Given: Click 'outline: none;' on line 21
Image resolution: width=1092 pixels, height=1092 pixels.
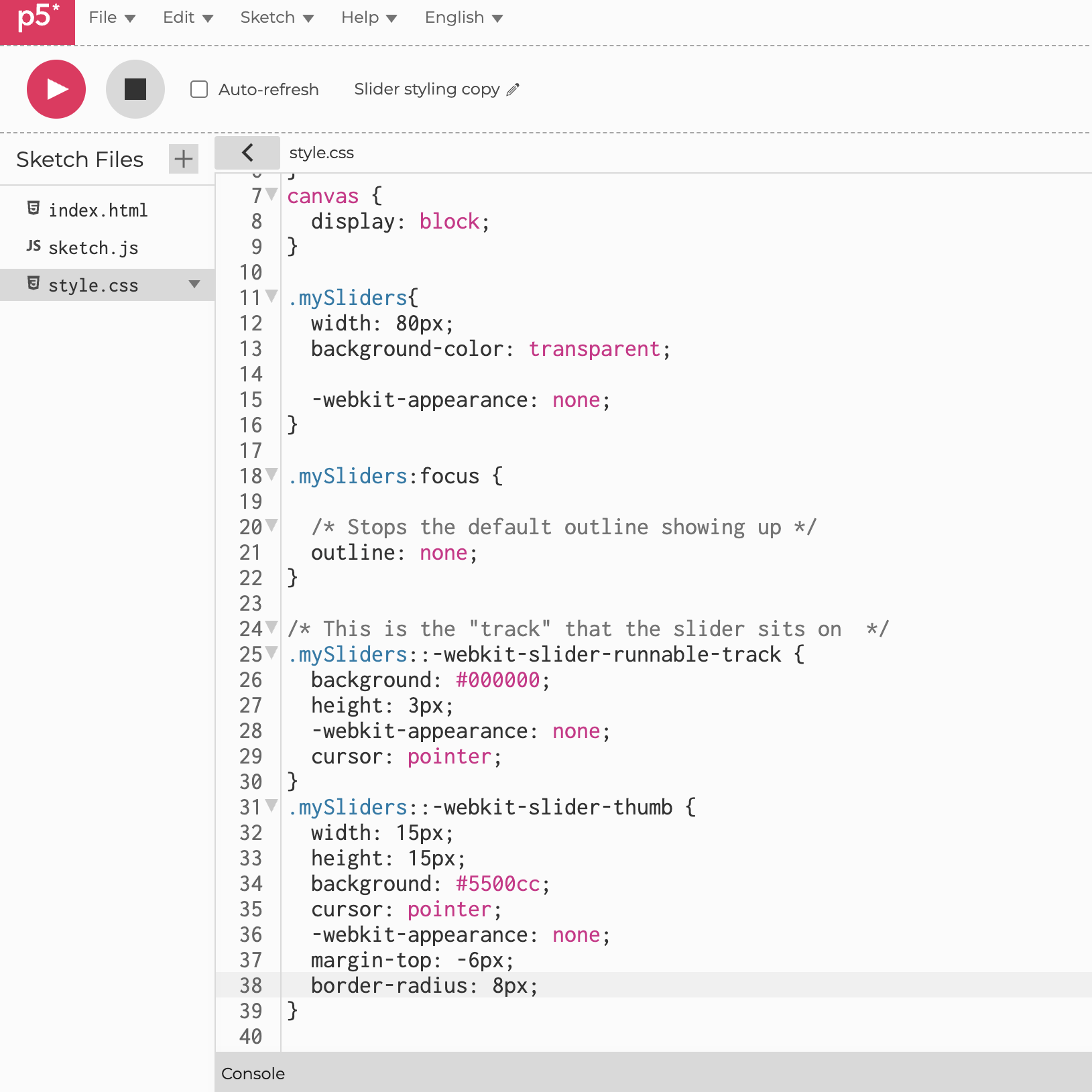Looking at the screenshot, I should tap(394, 553).
